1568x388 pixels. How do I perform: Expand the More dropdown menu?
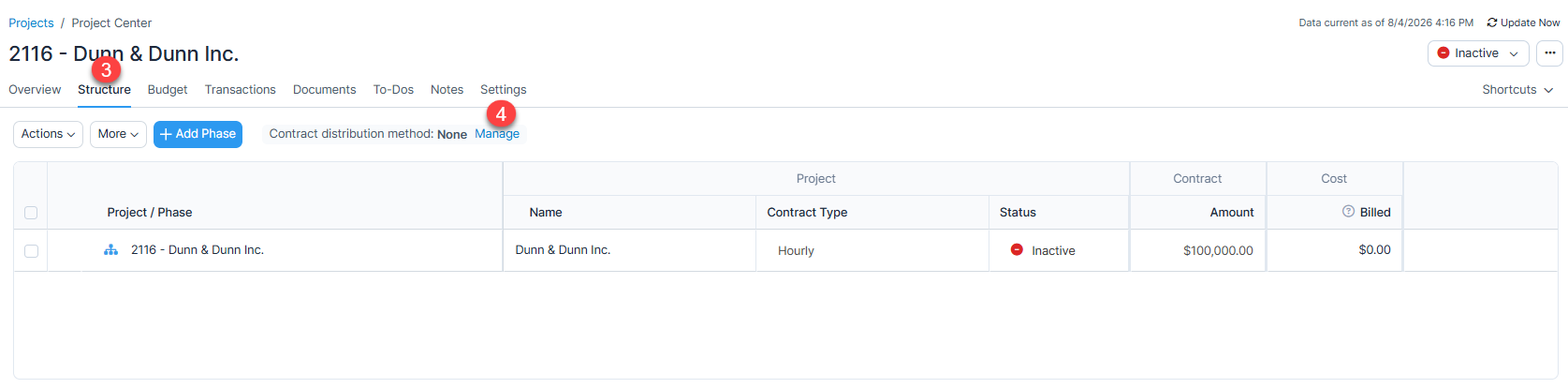118,134
